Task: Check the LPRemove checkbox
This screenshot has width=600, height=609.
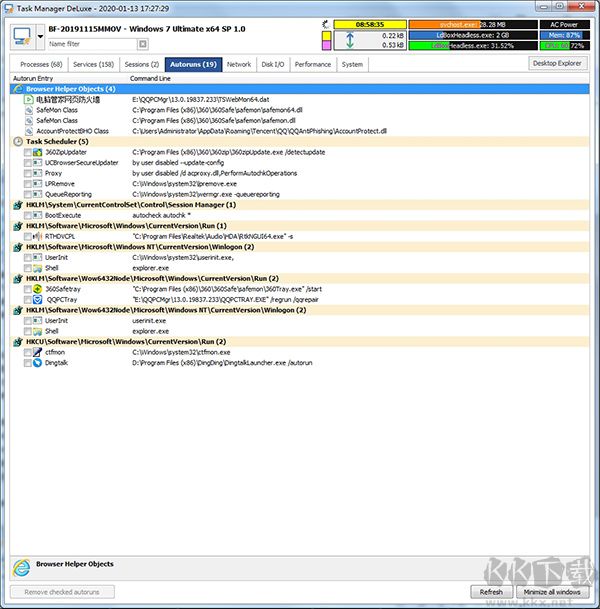Action: tap(28, 184)
